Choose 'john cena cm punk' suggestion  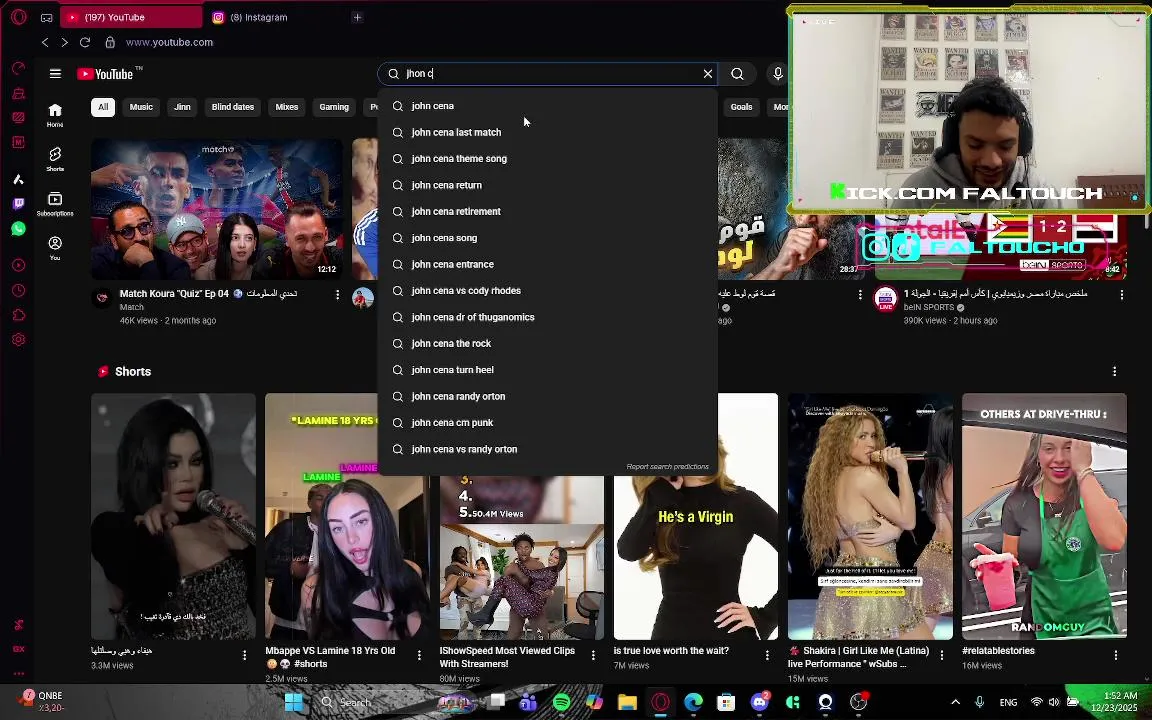[x=547, y=423]
